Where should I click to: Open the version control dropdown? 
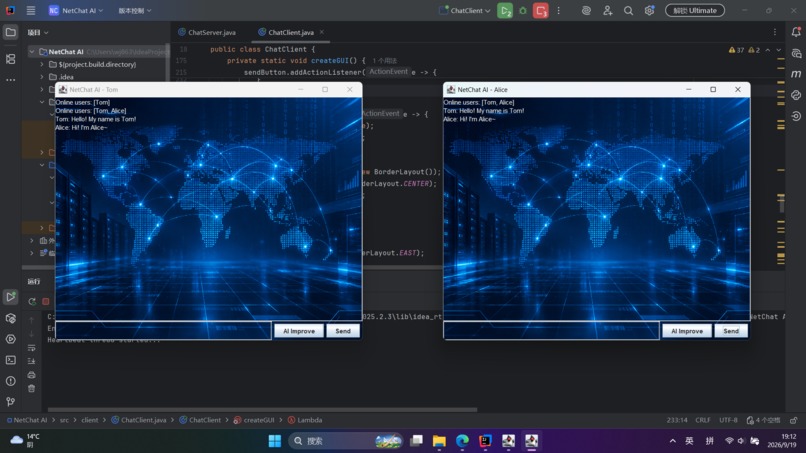[135, 10]
